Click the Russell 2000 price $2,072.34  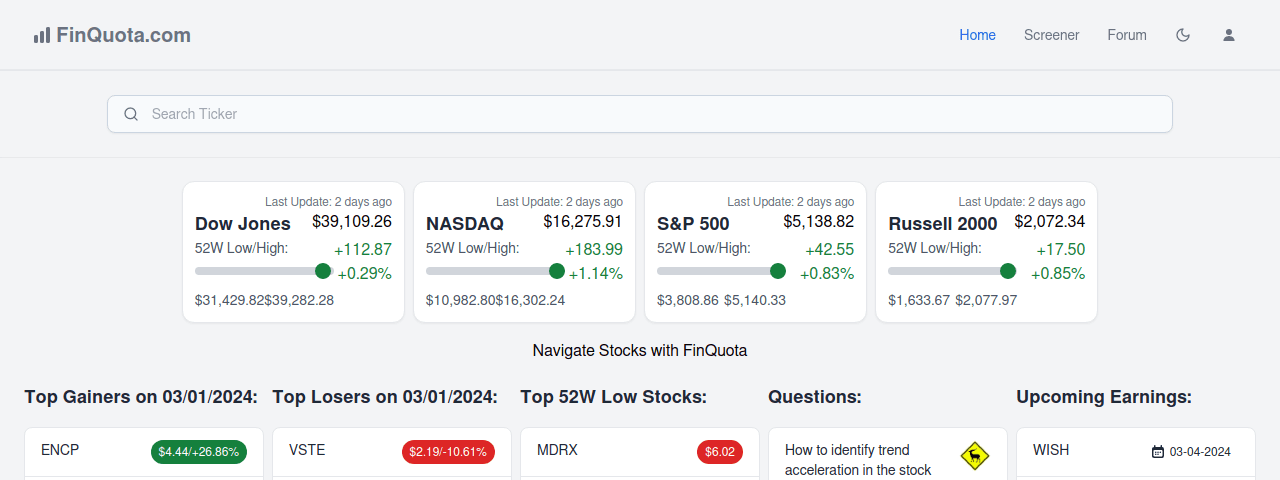click(1050, 221)
